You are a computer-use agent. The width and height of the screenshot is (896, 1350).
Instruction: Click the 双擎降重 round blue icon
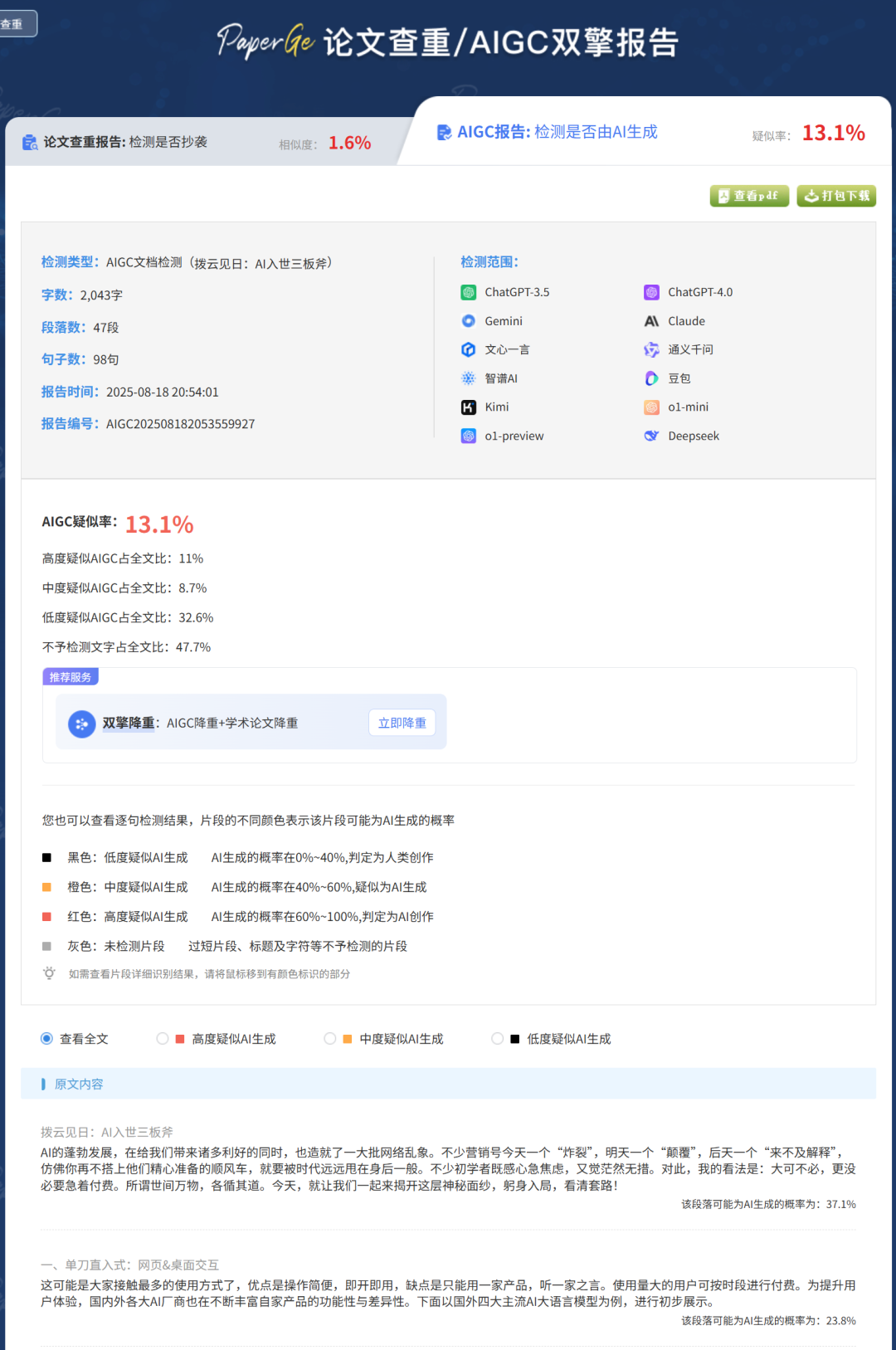point(81,724)
